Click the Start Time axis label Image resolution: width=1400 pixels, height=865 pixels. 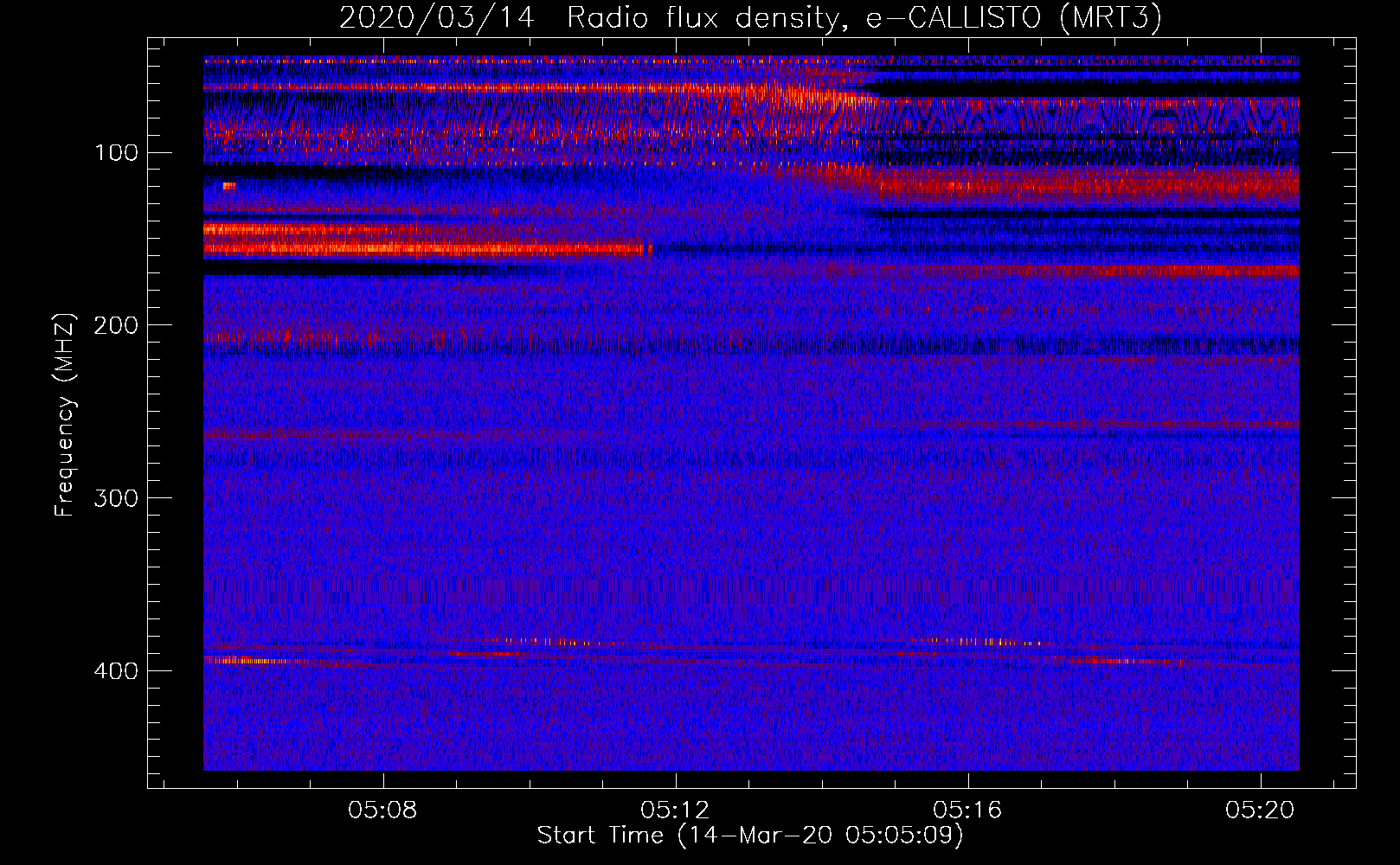pos(750,836)
